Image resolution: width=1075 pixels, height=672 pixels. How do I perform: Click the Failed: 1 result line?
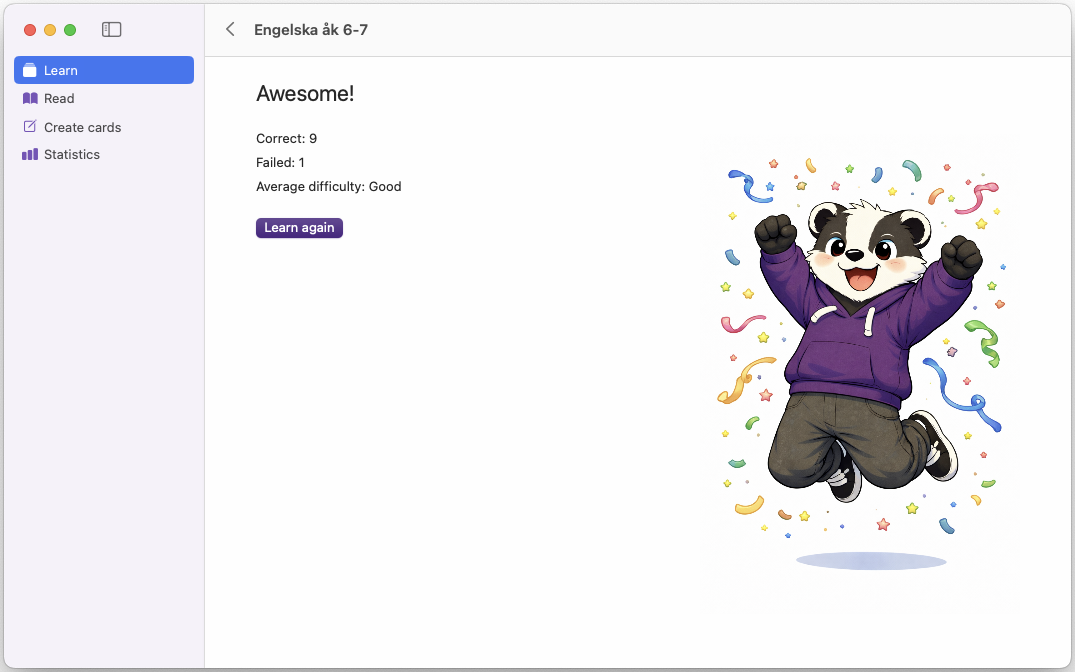[x=280, y=162]
